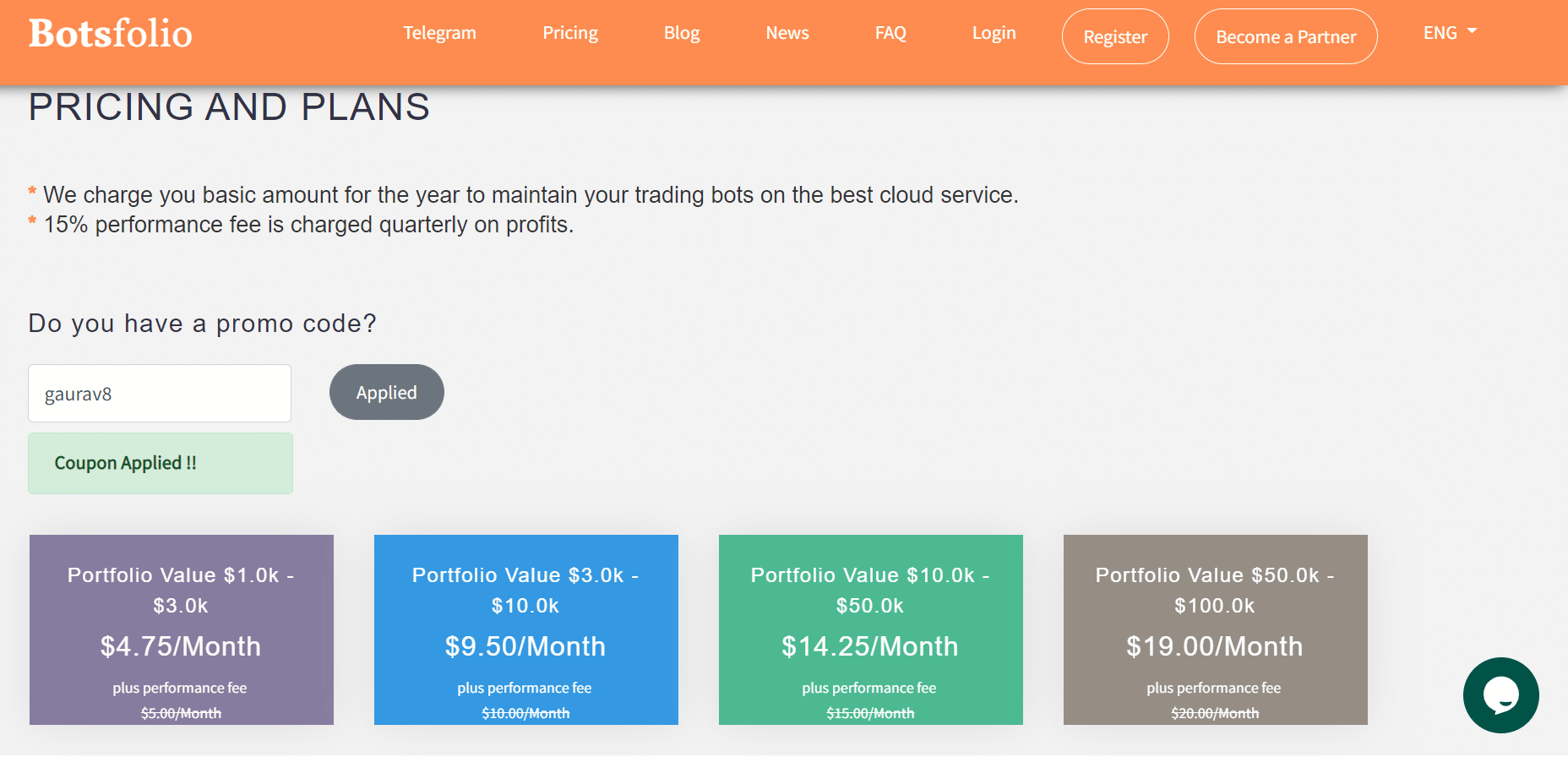Select the $10.0k - $50.0k portfolio plan card
The width and height of the screenshot is (1568, 757).
(871, 629)
